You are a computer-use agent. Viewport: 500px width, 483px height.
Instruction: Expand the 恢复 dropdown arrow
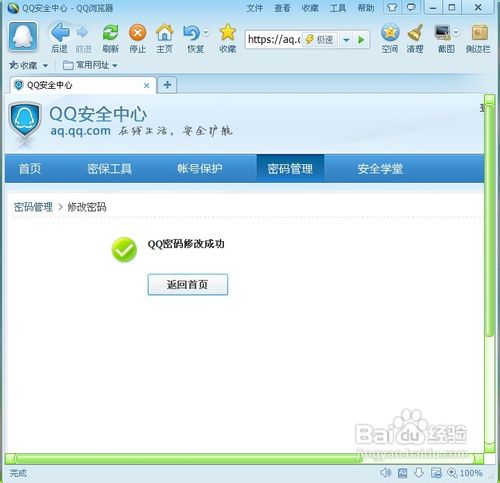206,32
